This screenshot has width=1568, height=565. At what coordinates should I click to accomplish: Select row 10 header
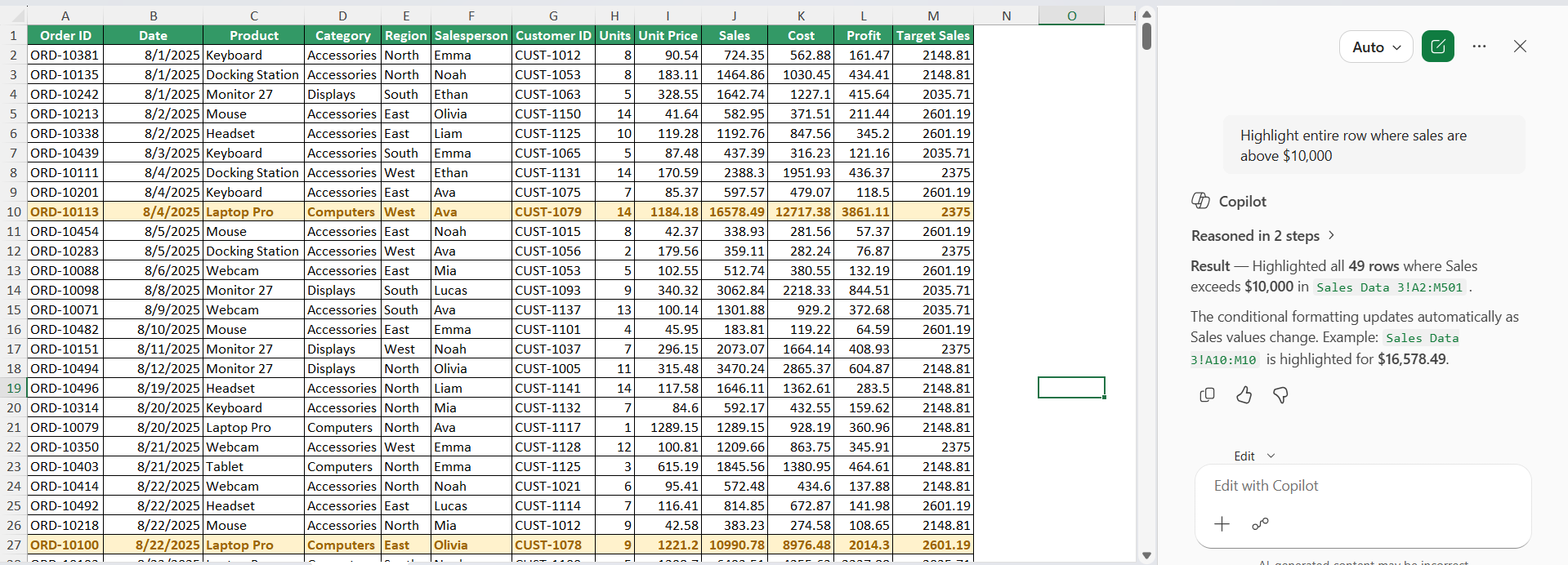[x=14, y=211]
